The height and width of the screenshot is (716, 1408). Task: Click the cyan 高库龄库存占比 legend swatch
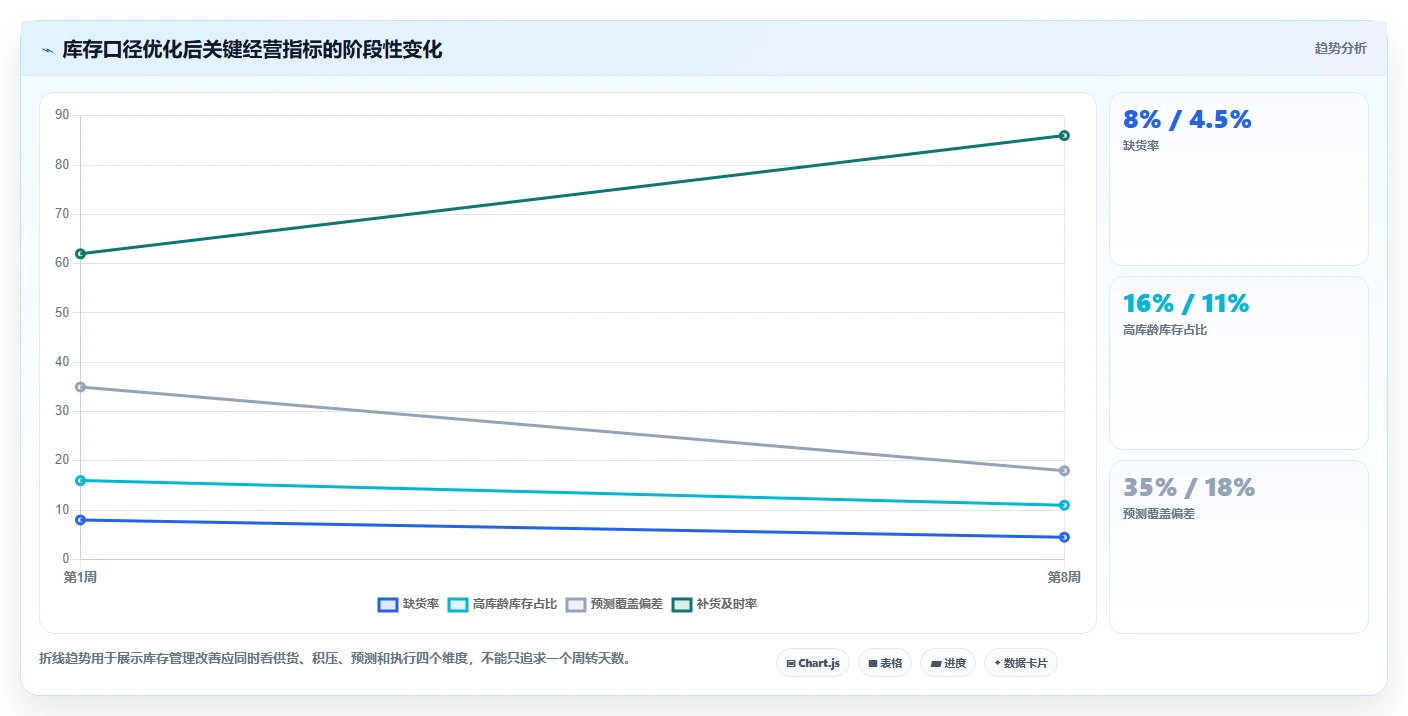point(458,604)
